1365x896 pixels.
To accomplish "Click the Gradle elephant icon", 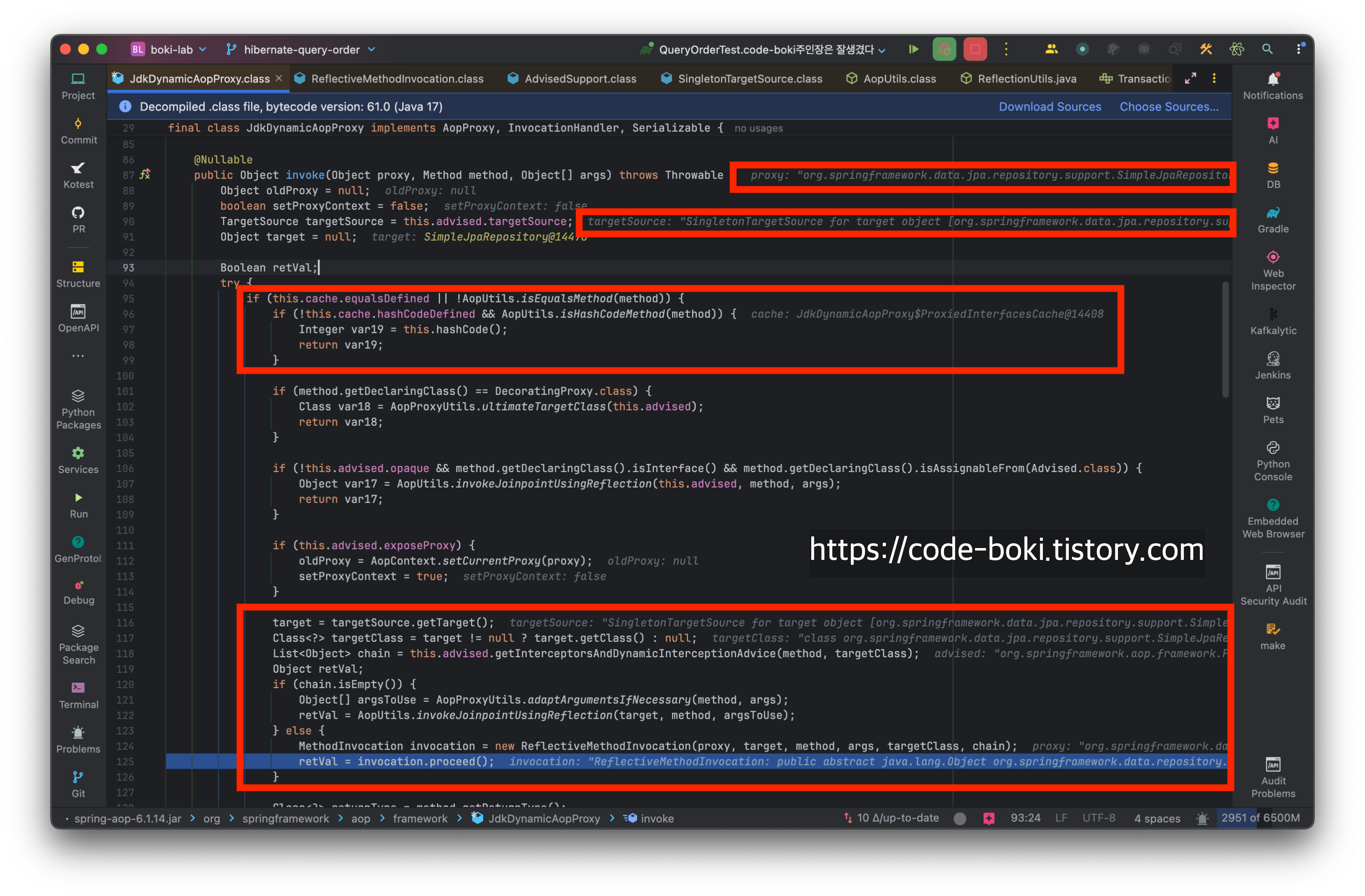I will (1273, 213).
